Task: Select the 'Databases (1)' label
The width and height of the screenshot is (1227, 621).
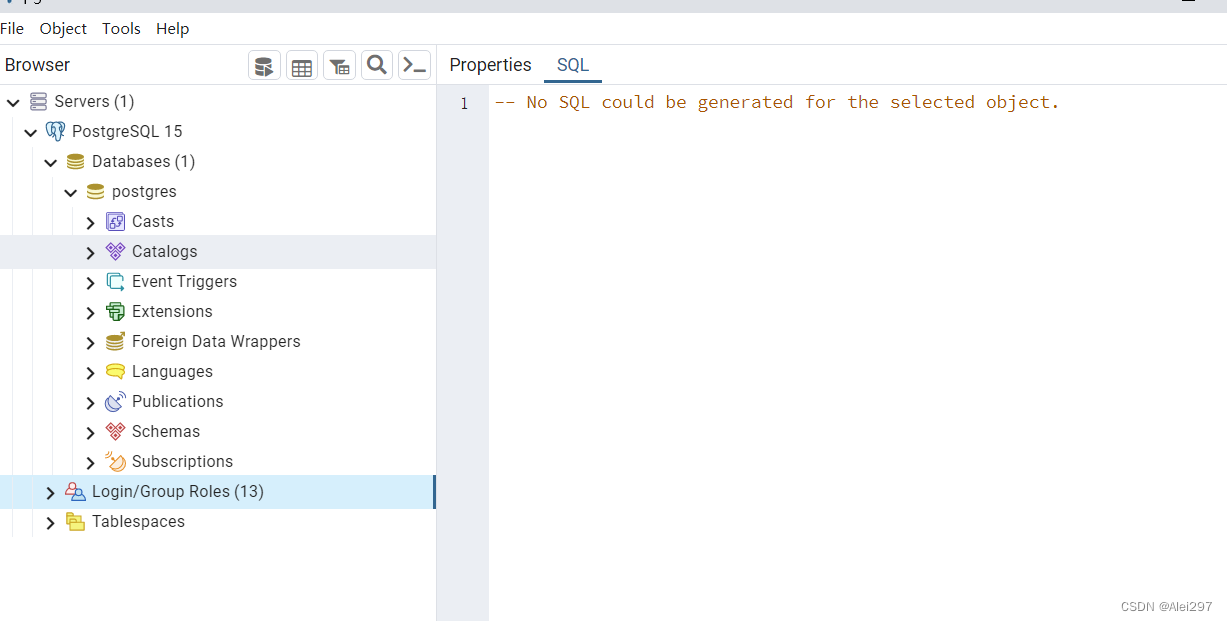Action: pyautogui.click(x=143, y=162)
